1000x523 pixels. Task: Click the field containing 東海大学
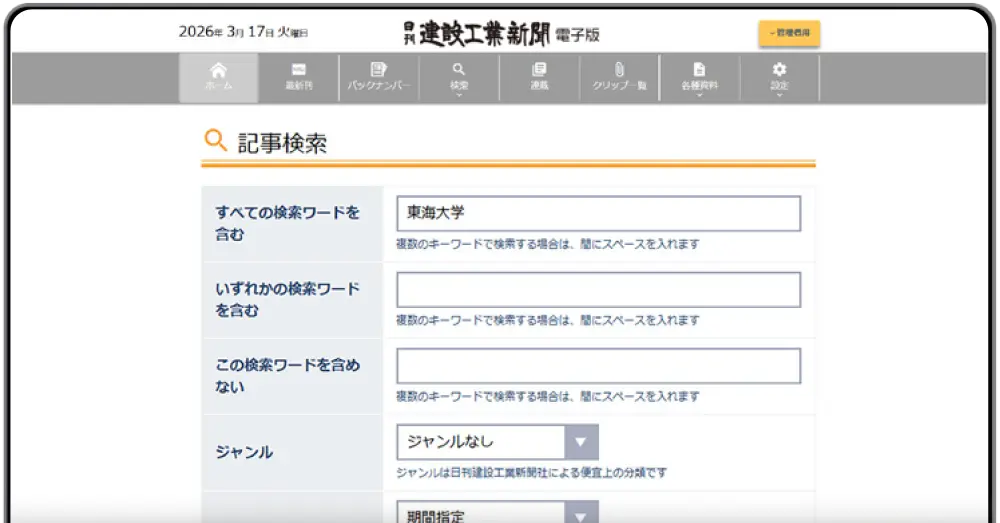(598, 213)
